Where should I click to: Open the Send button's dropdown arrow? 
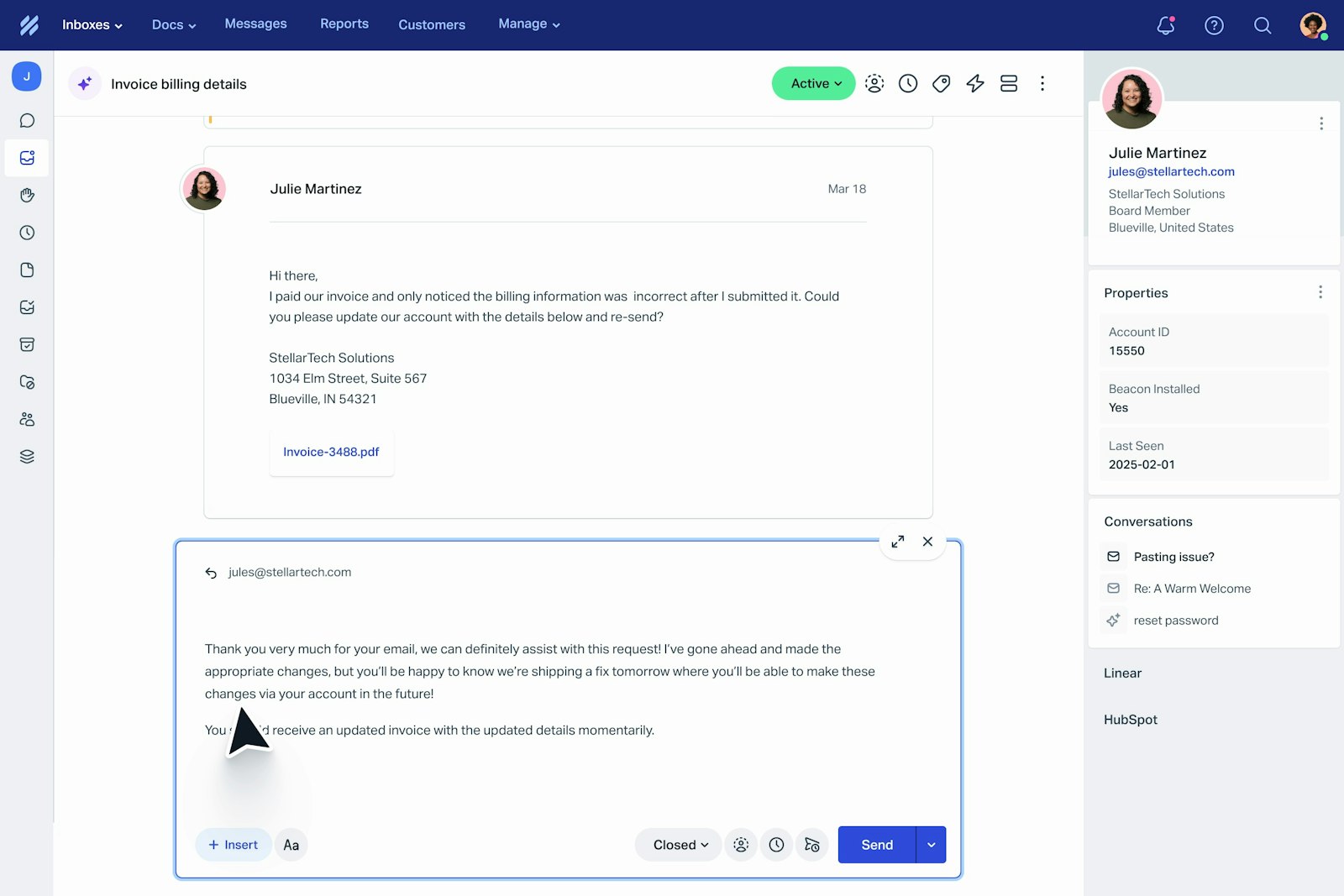click(931, 845)
